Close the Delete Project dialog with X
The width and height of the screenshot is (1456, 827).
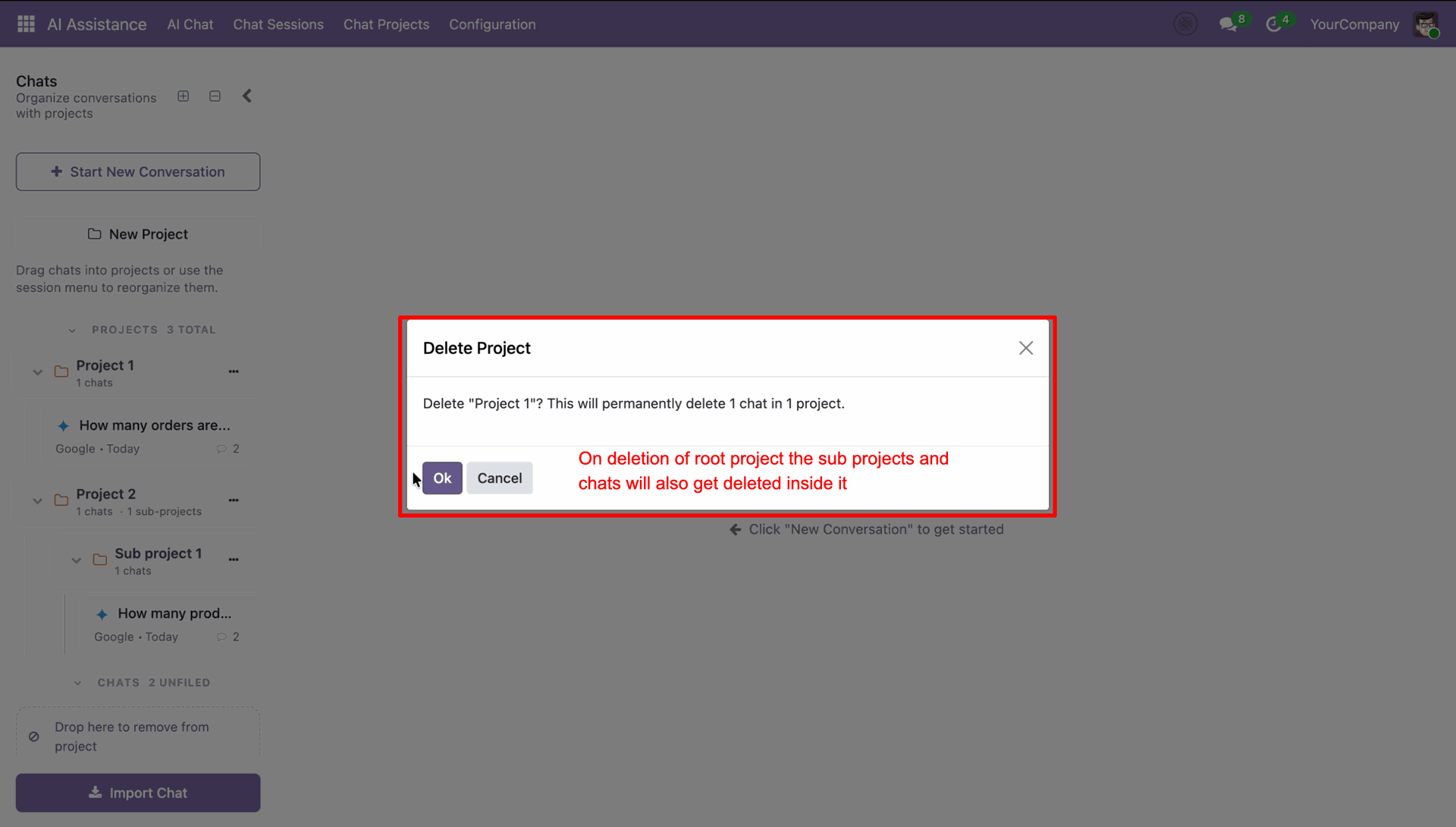click(x=1025, y=348)
